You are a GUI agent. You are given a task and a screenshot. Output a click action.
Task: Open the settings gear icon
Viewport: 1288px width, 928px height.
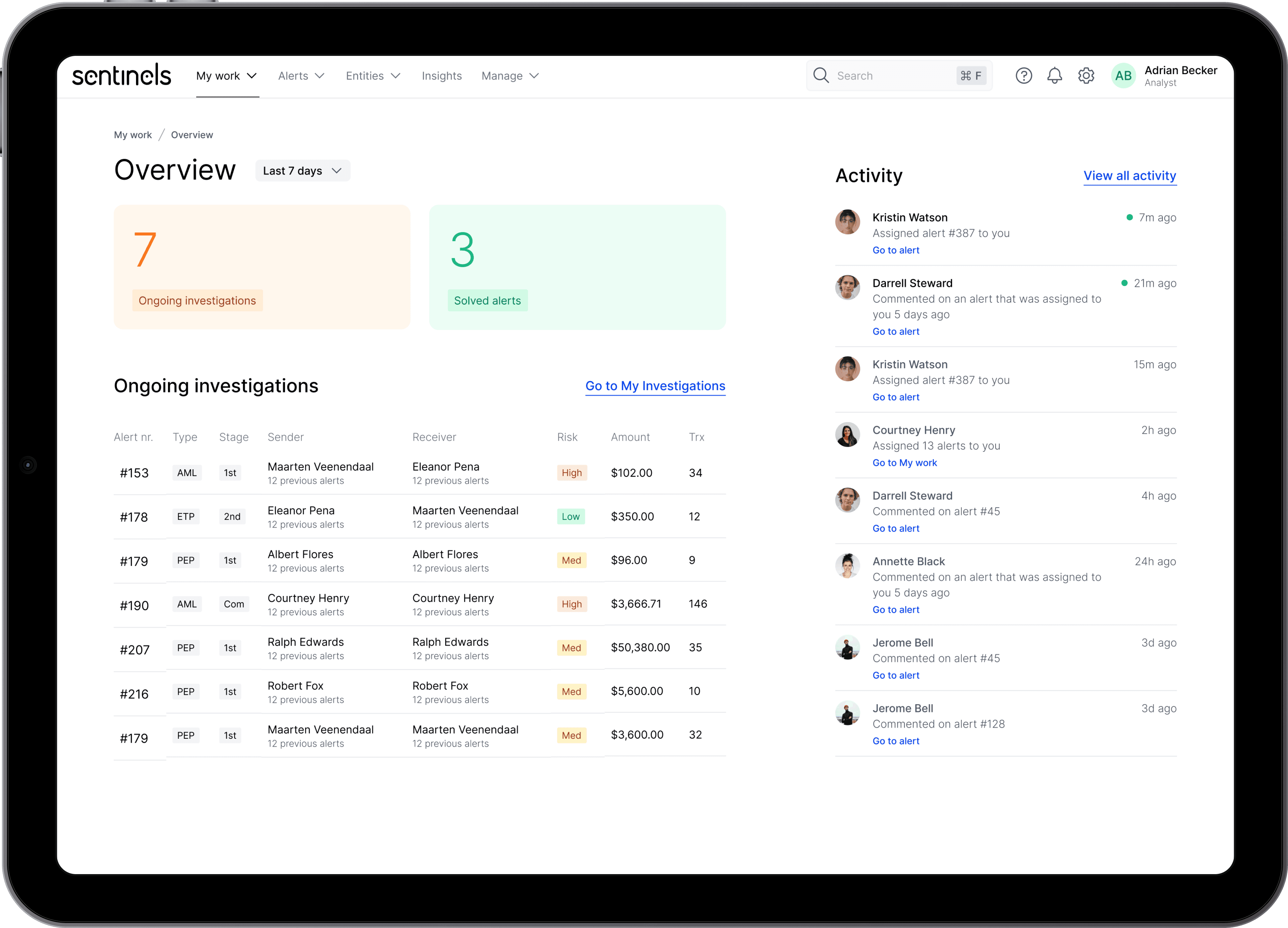[x=1086, y=76]
